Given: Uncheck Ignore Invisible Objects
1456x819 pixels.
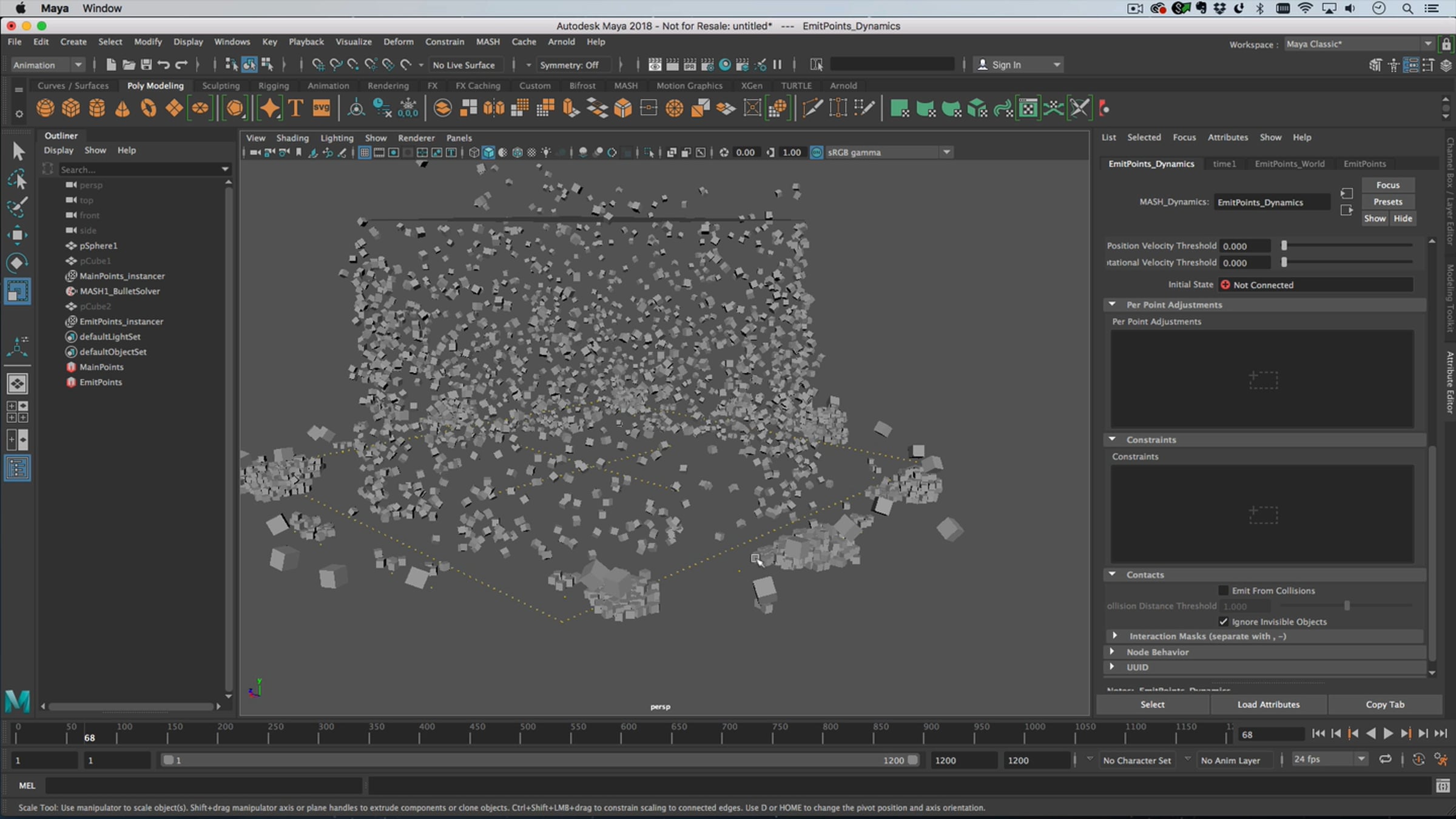Looking at the screenshot, I should 1223,622.
